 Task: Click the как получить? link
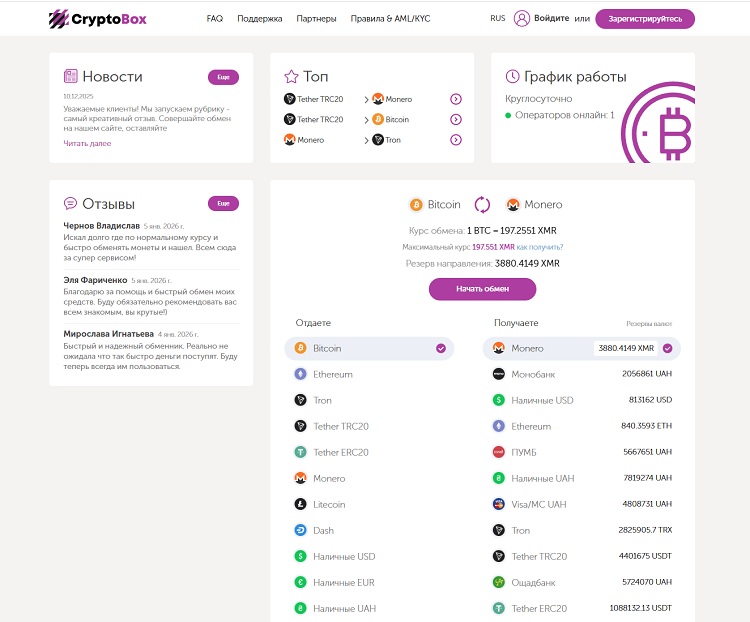(540, 247)
